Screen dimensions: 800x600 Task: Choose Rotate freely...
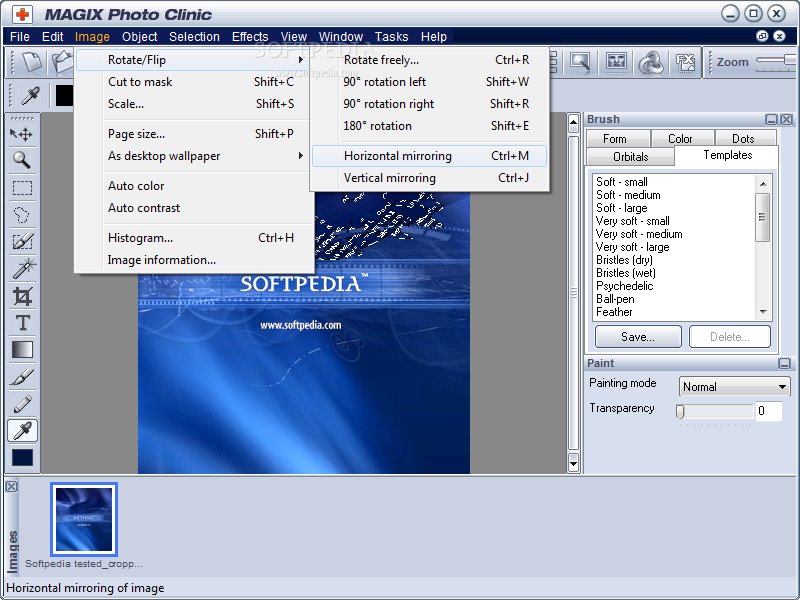point(429,60)
